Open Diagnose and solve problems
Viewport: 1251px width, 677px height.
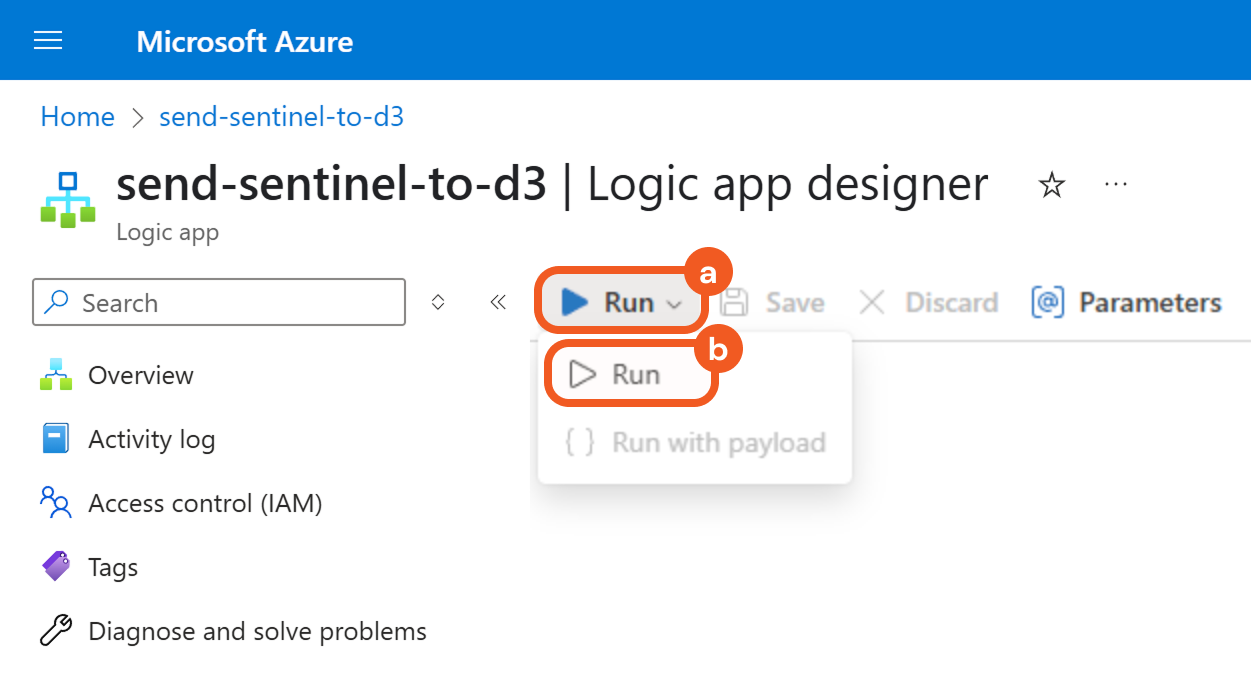(257, 632)
